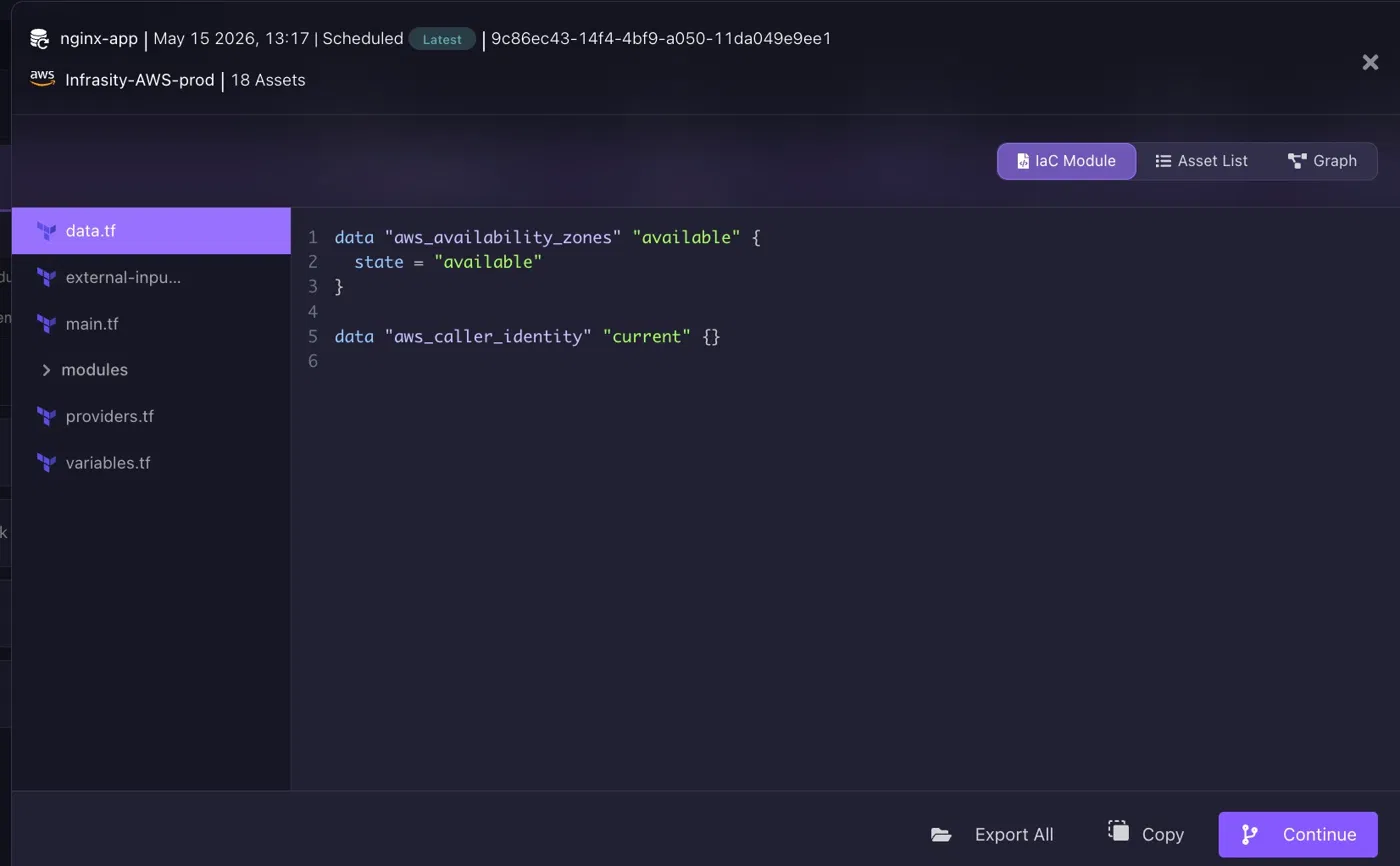
Task: Click the nginx-app stack icon
Action: [x=39, y=39]
